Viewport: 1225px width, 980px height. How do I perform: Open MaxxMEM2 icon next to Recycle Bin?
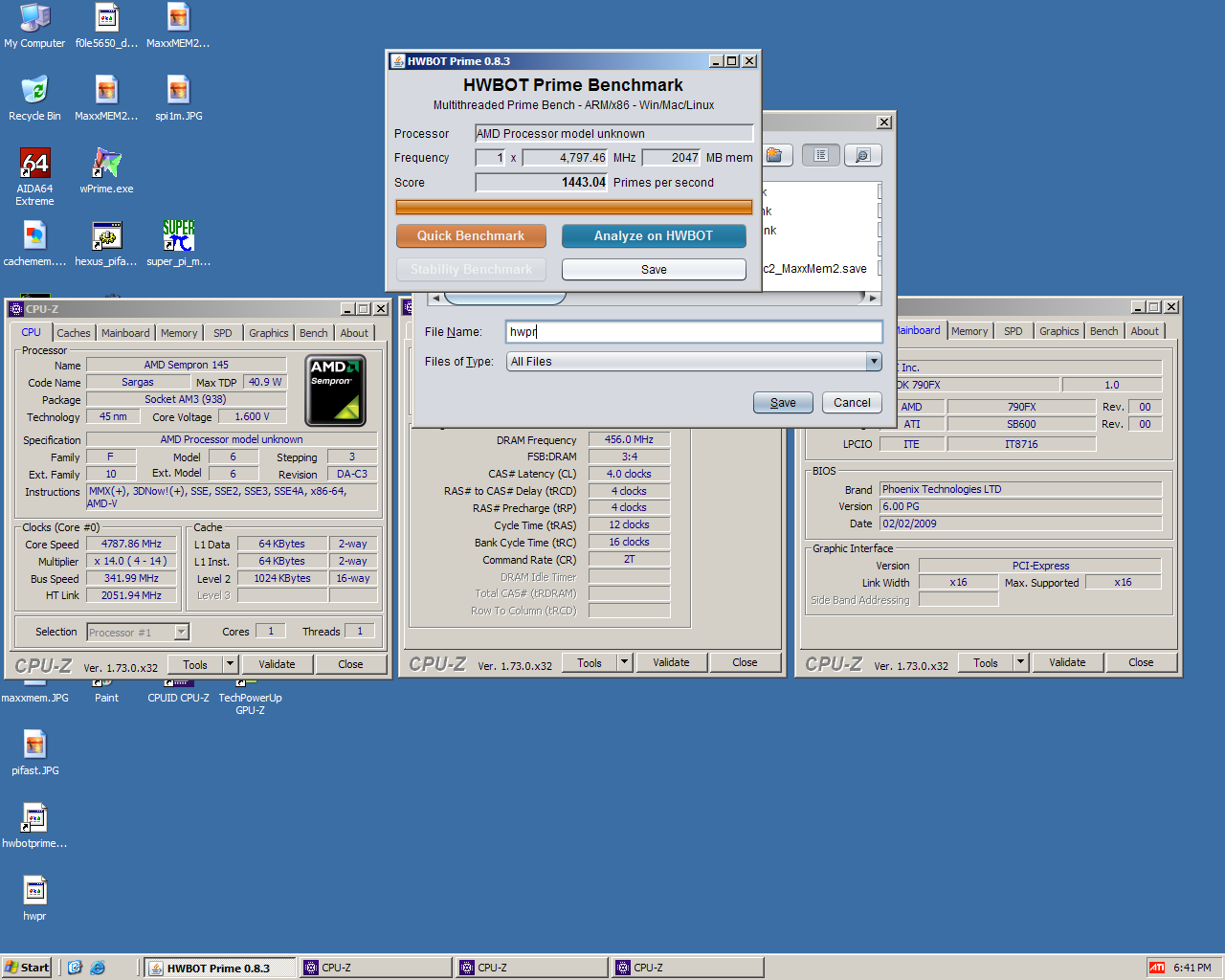106,99
